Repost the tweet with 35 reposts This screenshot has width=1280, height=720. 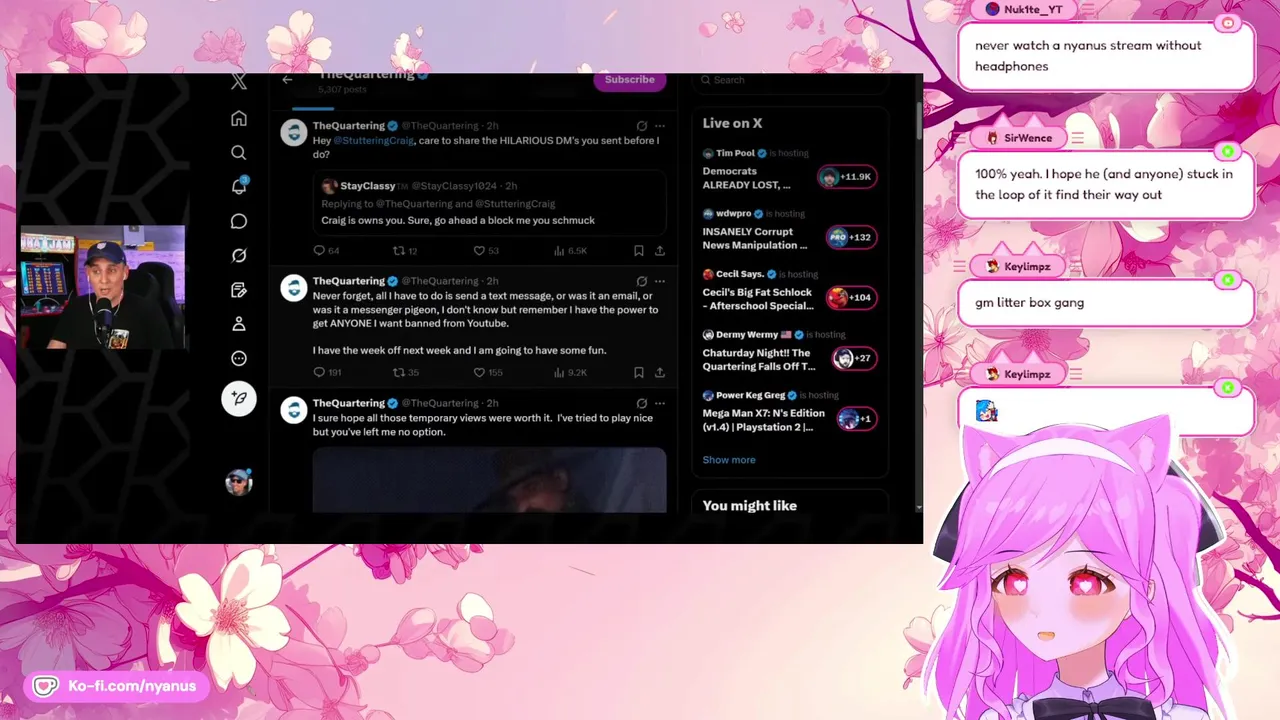click(405, 372)
